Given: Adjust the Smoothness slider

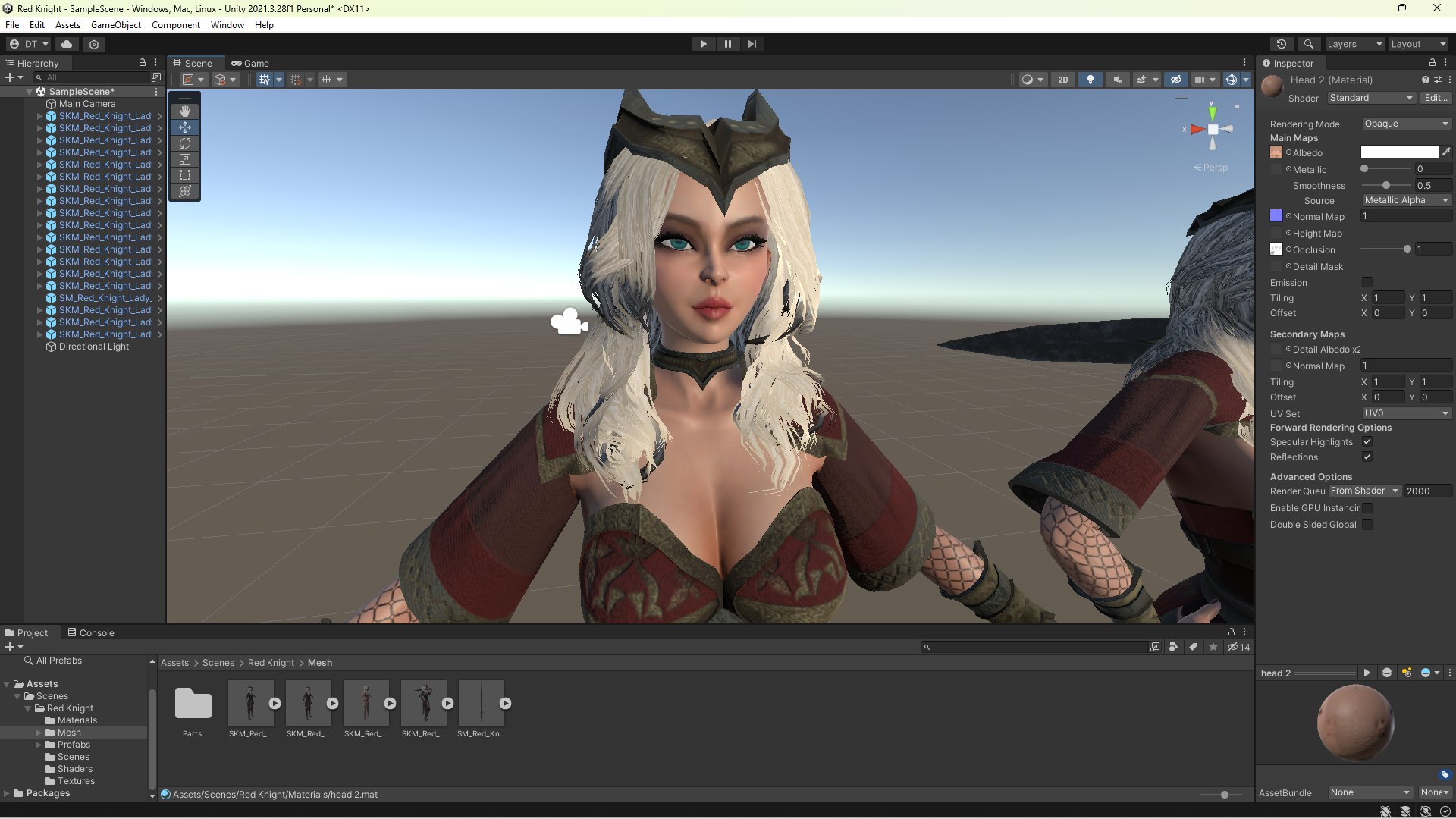Looking at the screenshot, I should point(1386,186).
